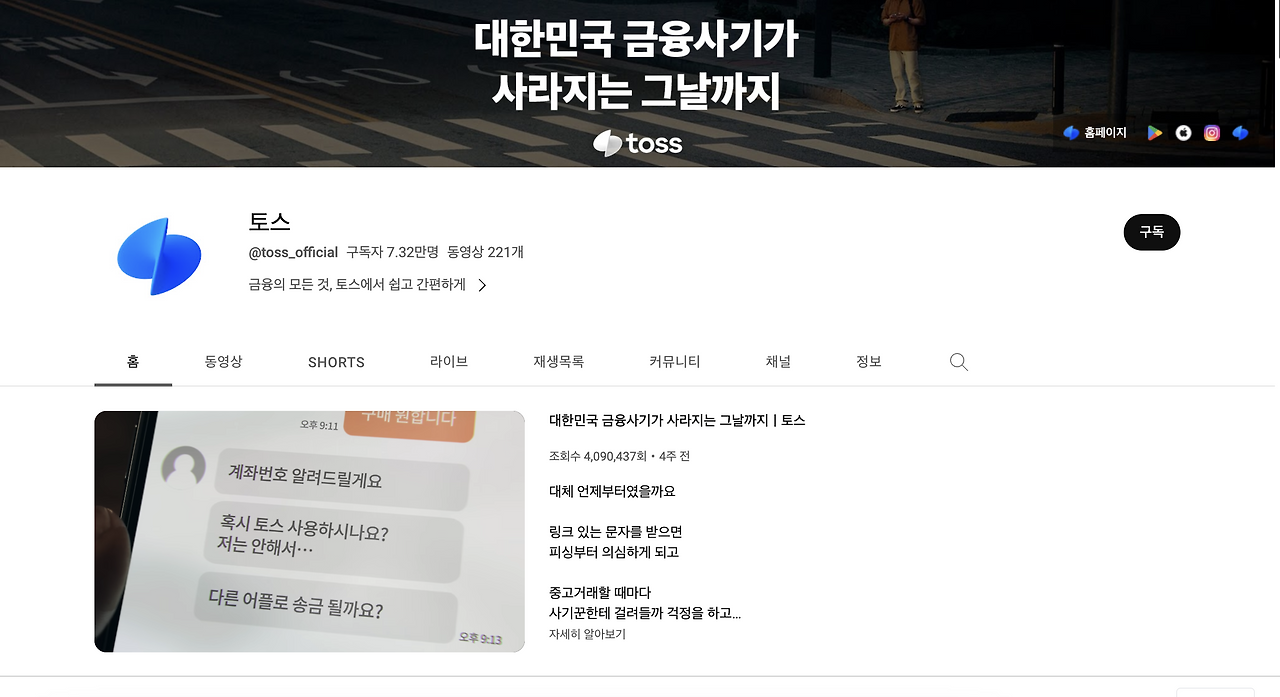Image resolution: width=1280 pixels, height=697 pixels.
Task: Subscribe with the 구독 button
Action: pos(1151,232)
